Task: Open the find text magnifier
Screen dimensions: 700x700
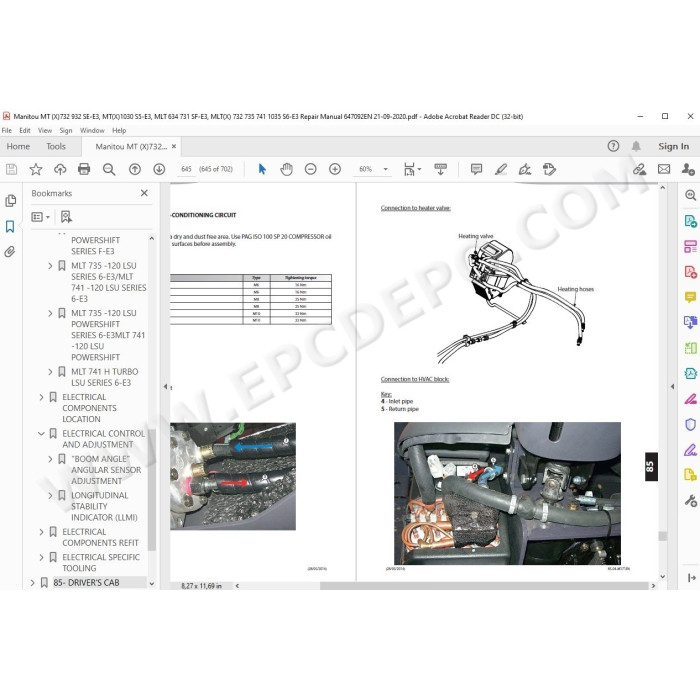Action: pos(108,169)
